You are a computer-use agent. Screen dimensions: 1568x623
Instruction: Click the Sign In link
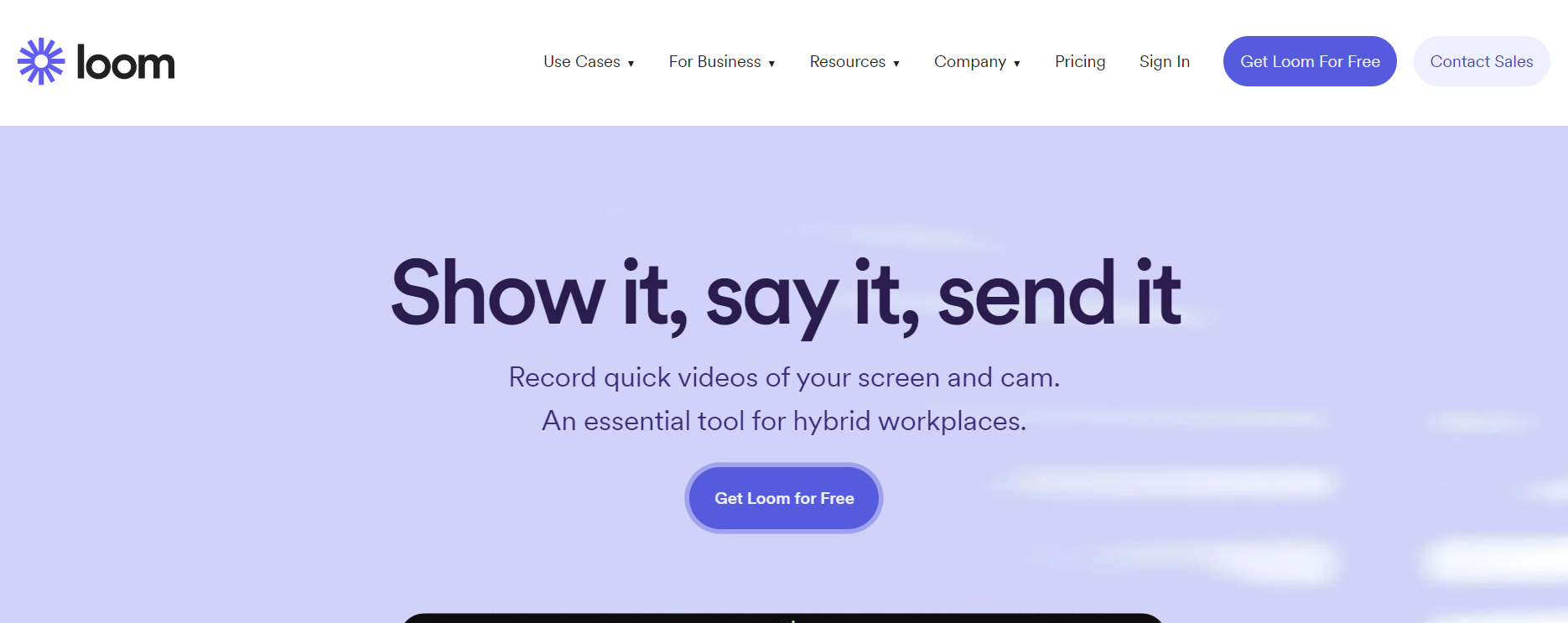pos(1165,61)
